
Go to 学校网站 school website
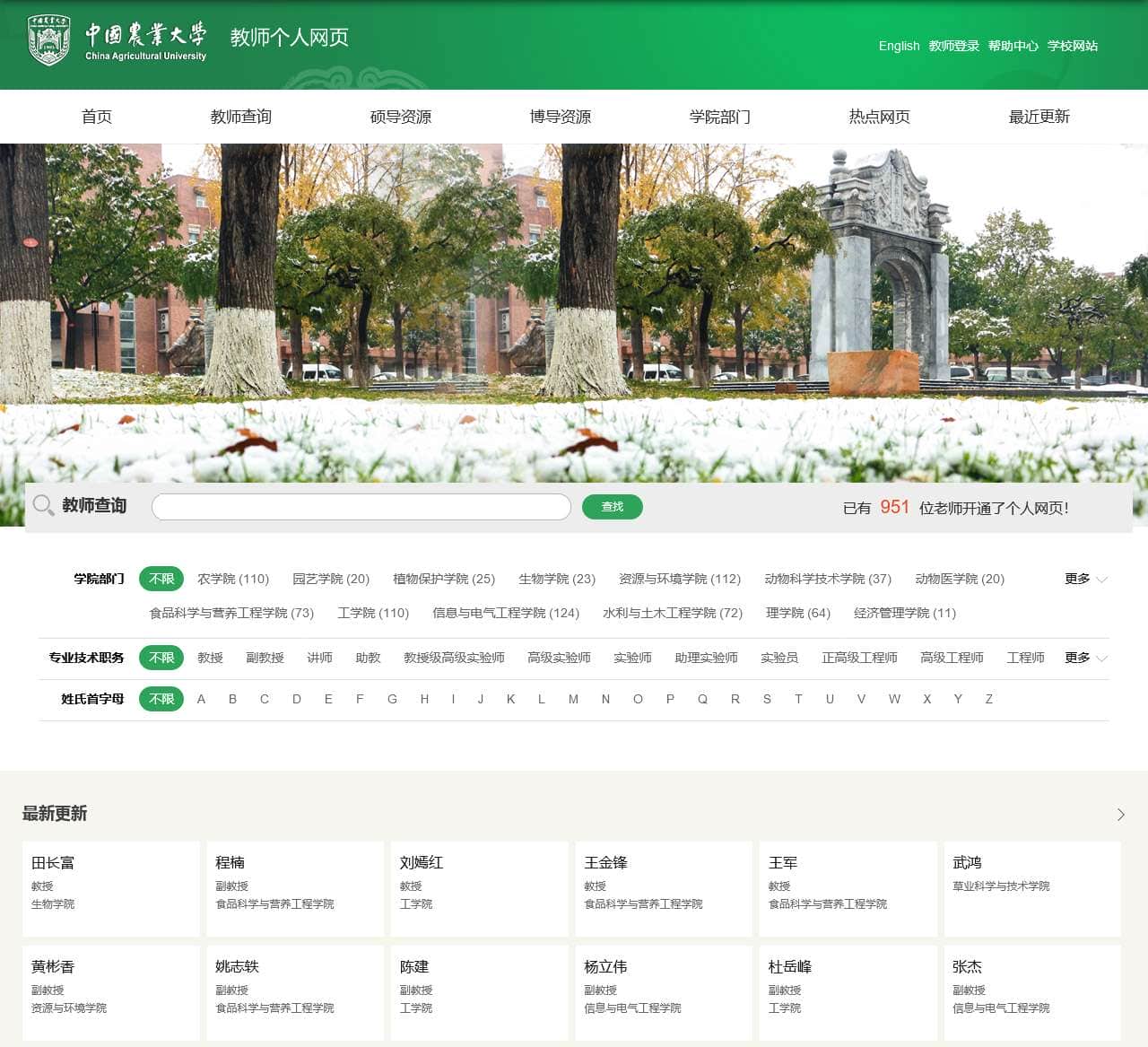tap(1074, 46)
